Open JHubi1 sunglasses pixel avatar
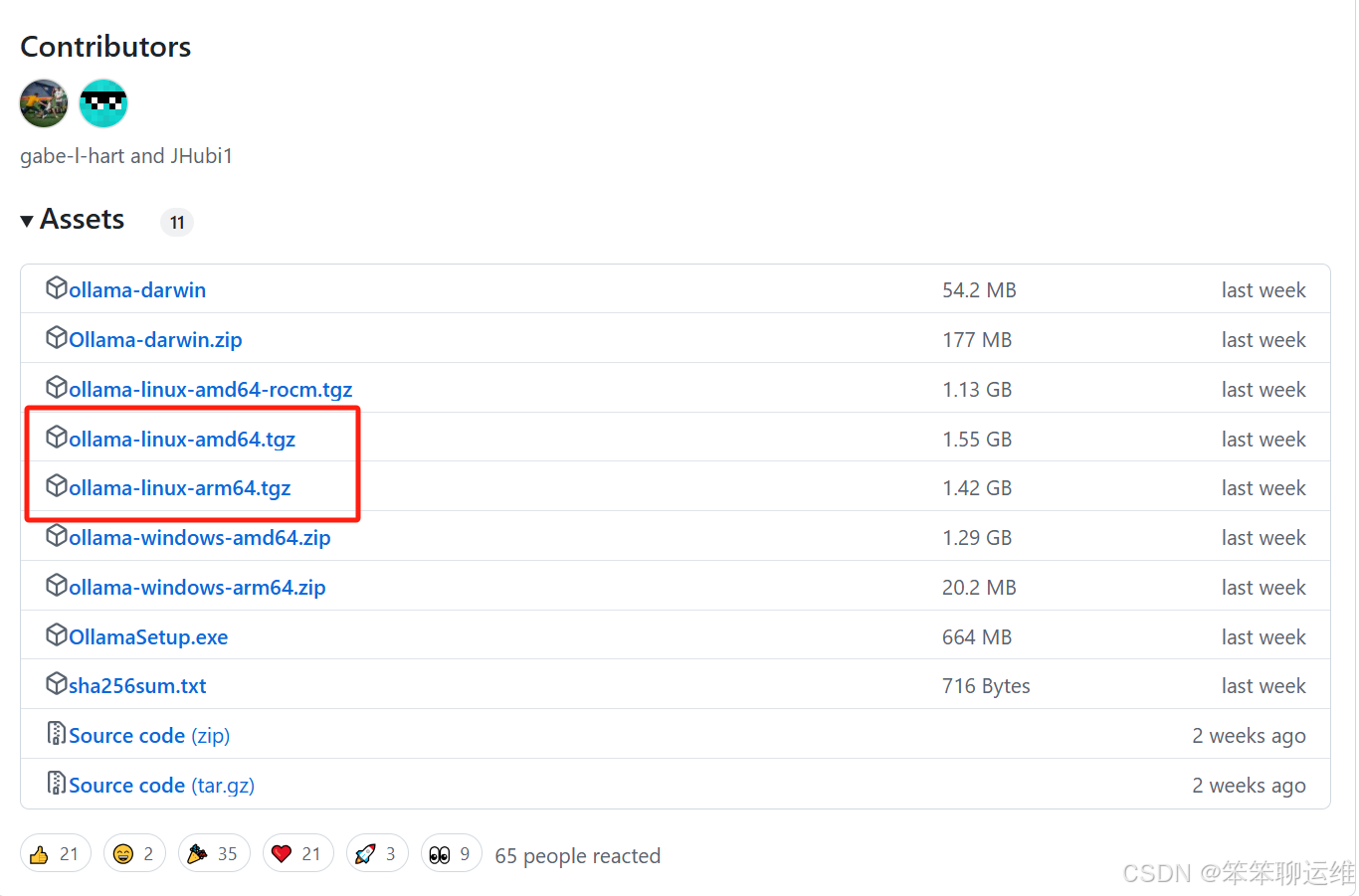This screenshot has width=1359, height=896. pyautogui.click(x=103, y=103)
